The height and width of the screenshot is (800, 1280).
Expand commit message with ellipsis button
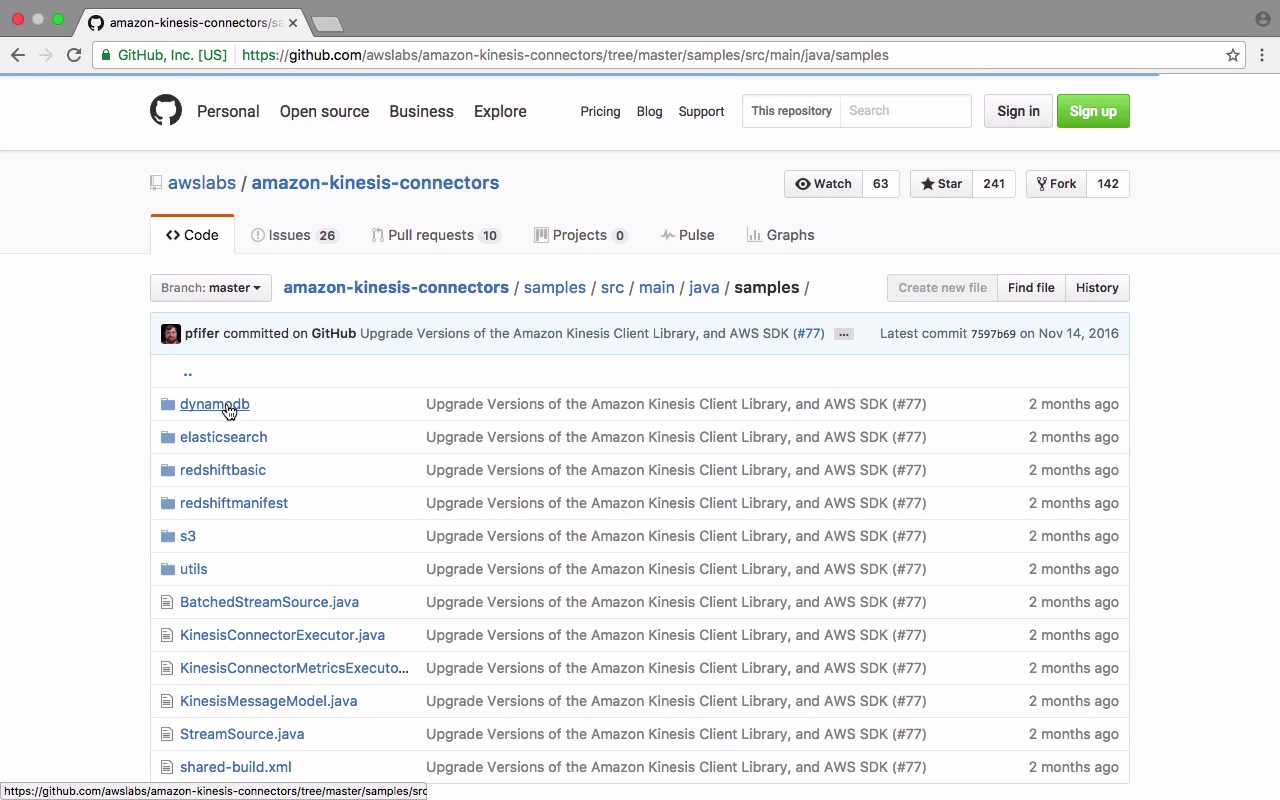(x=843, y=334)
